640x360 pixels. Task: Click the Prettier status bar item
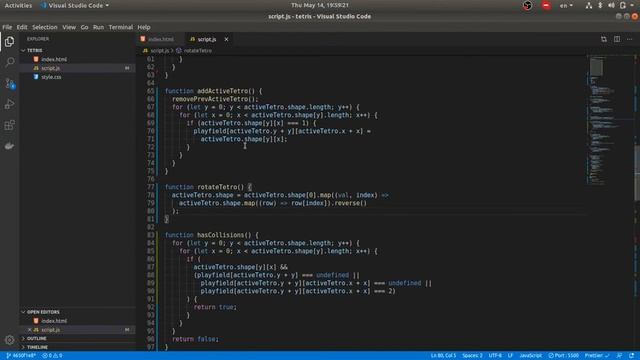597,356
